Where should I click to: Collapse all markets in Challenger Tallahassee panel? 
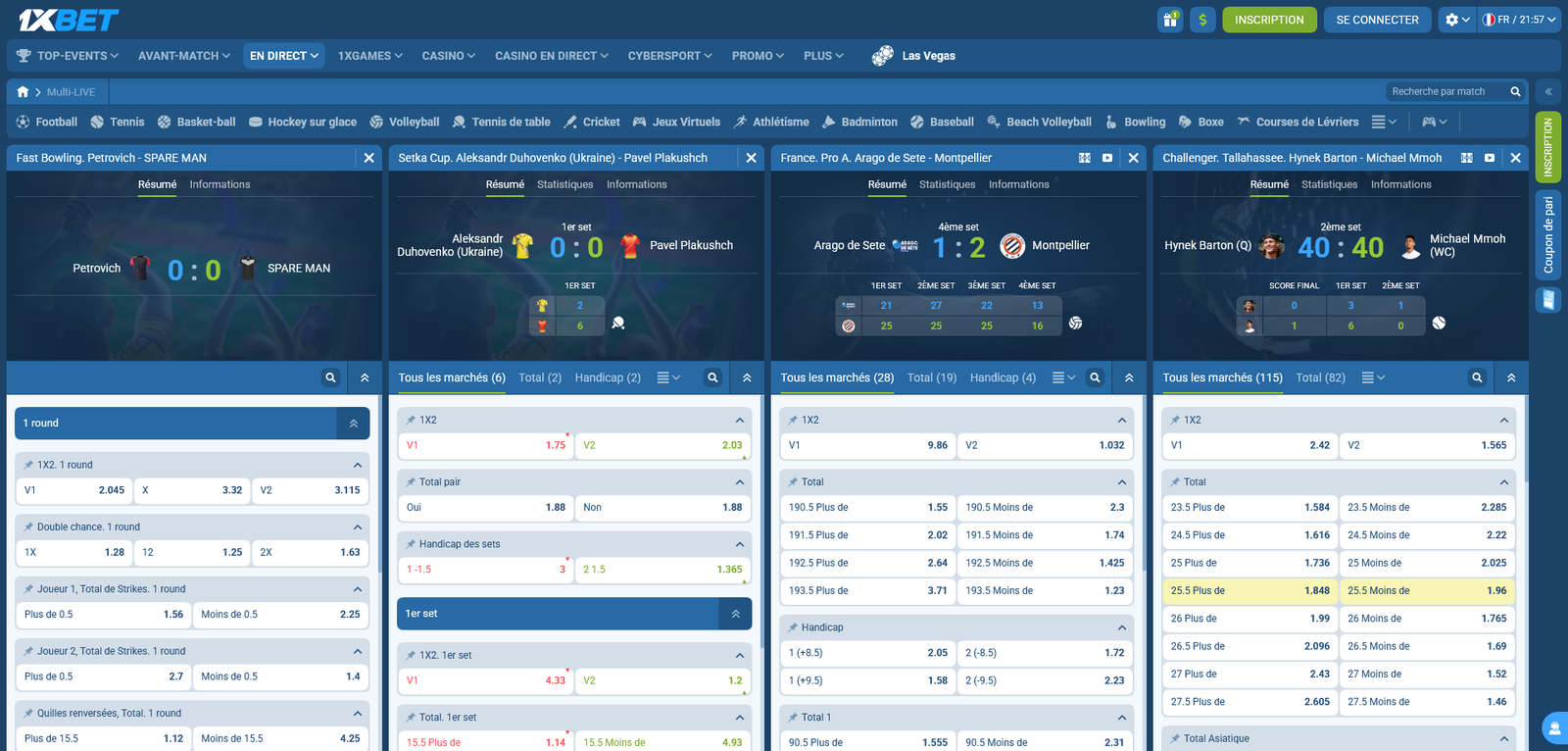(x=1511, y=377)
